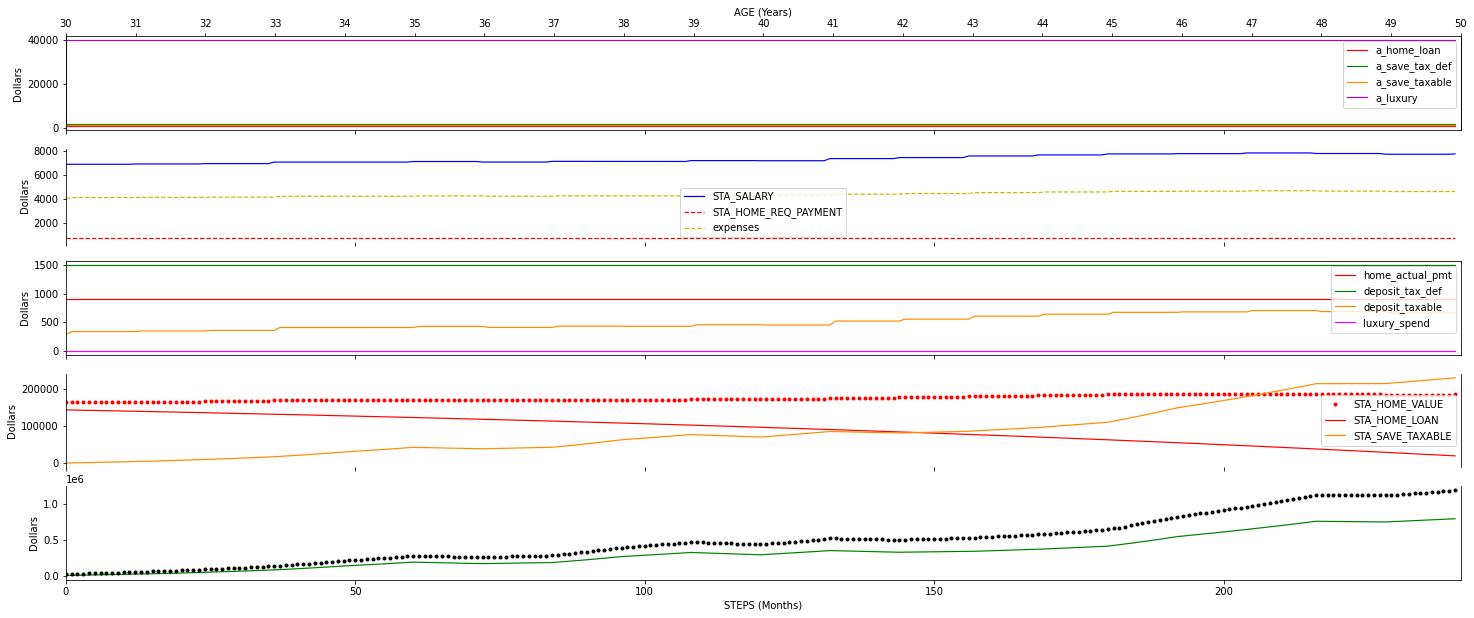Click the 8000 y-axis tick label

[46, 151]
